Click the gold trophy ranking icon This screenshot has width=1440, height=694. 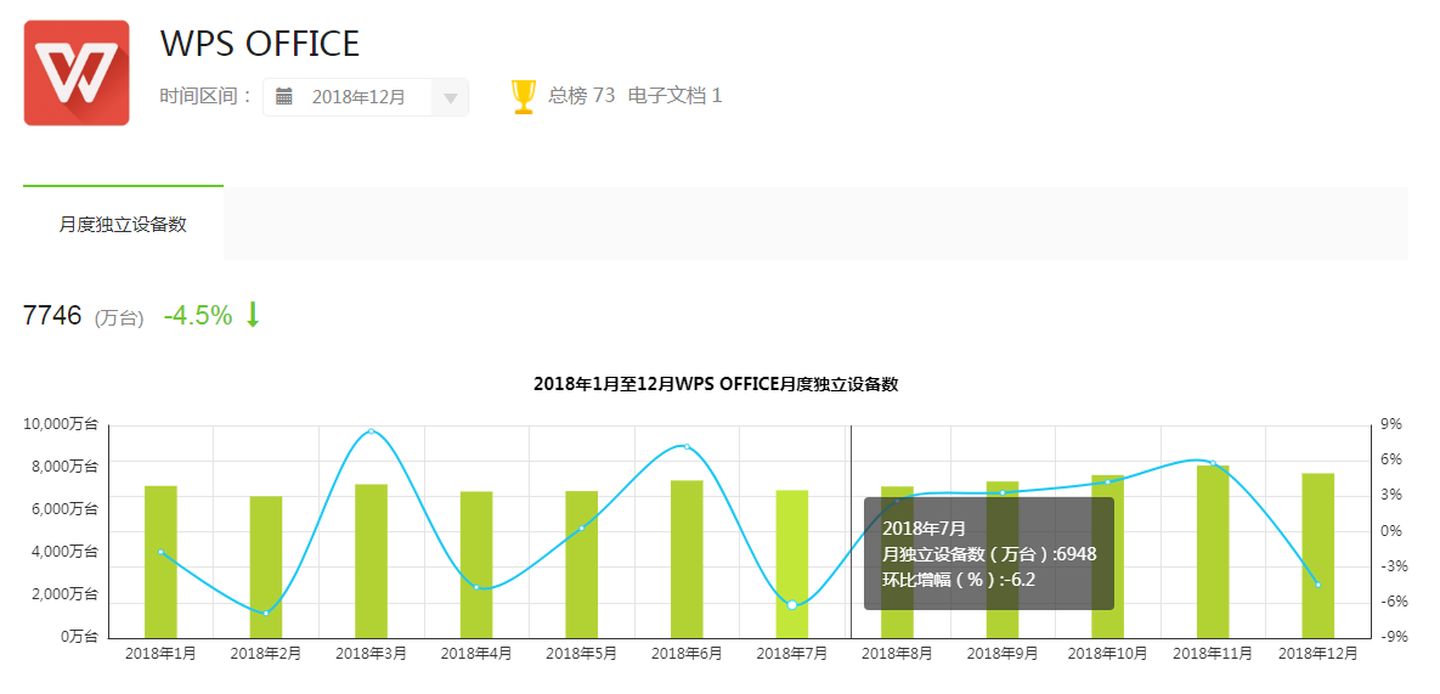pyautogui.click(x=524, y=97)
